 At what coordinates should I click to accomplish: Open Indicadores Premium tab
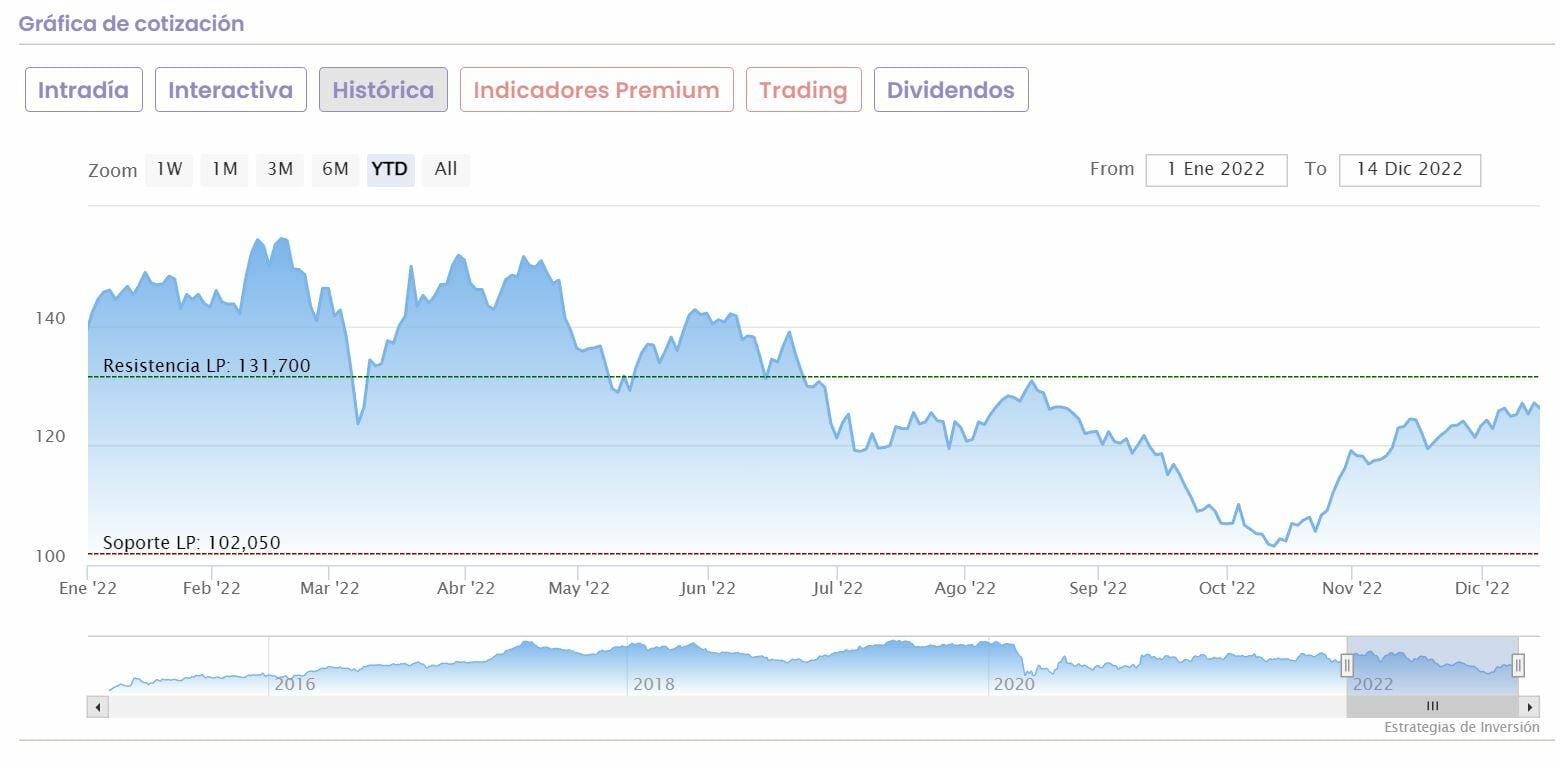tap(596, 90)
